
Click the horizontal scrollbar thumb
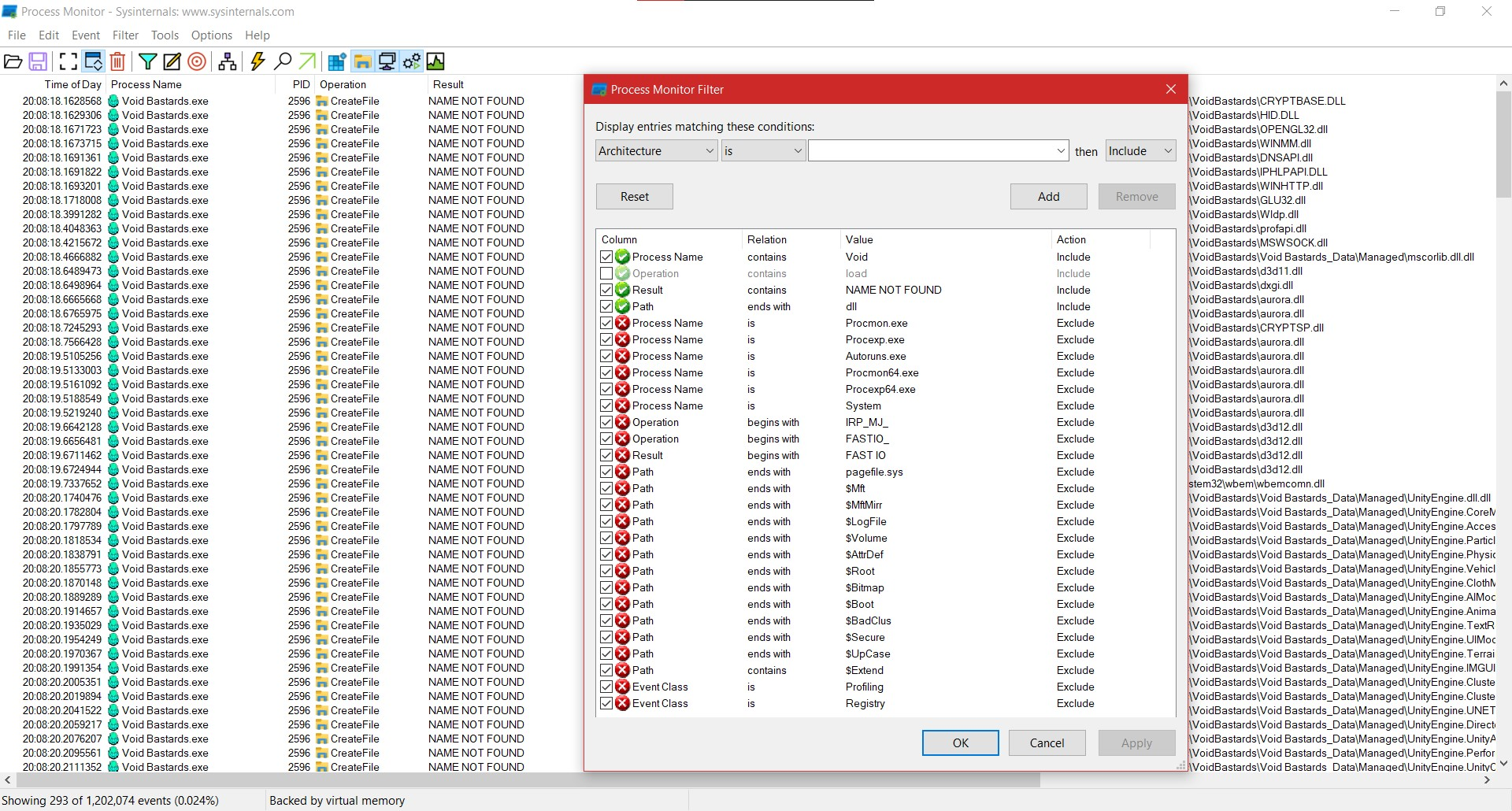pyautogui.click(x=528, y=780)
